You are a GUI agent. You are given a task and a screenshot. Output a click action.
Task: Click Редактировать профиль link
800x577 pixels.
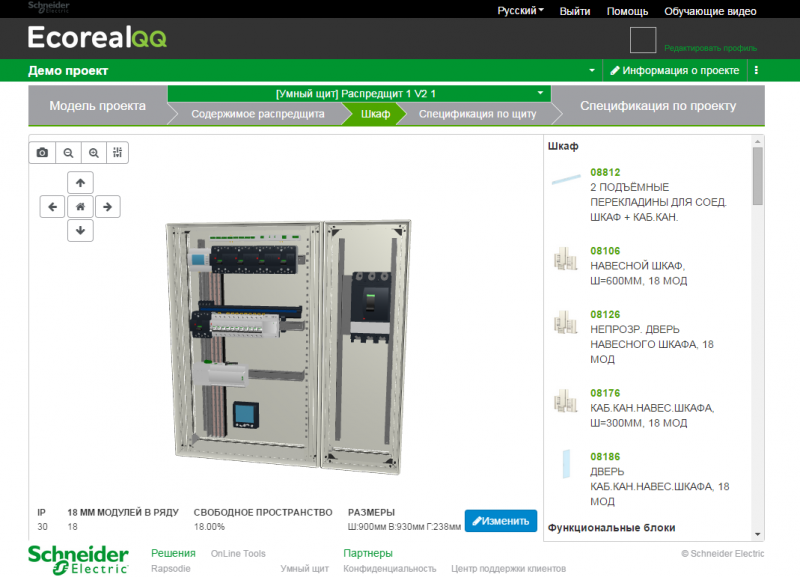pos(710,48)
